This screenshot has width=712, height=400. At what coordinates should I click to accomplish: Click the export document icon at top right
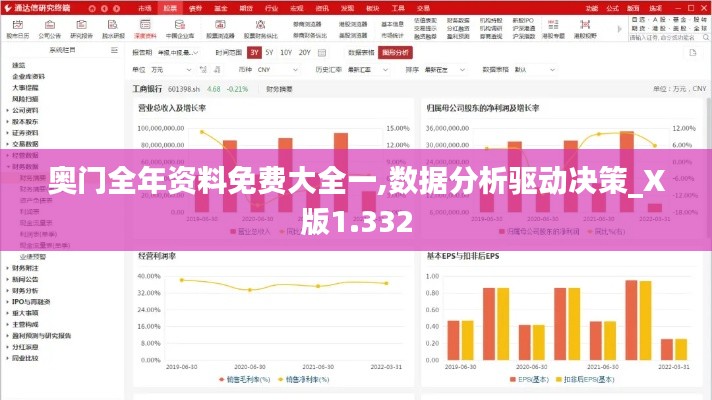pos(692,53)
